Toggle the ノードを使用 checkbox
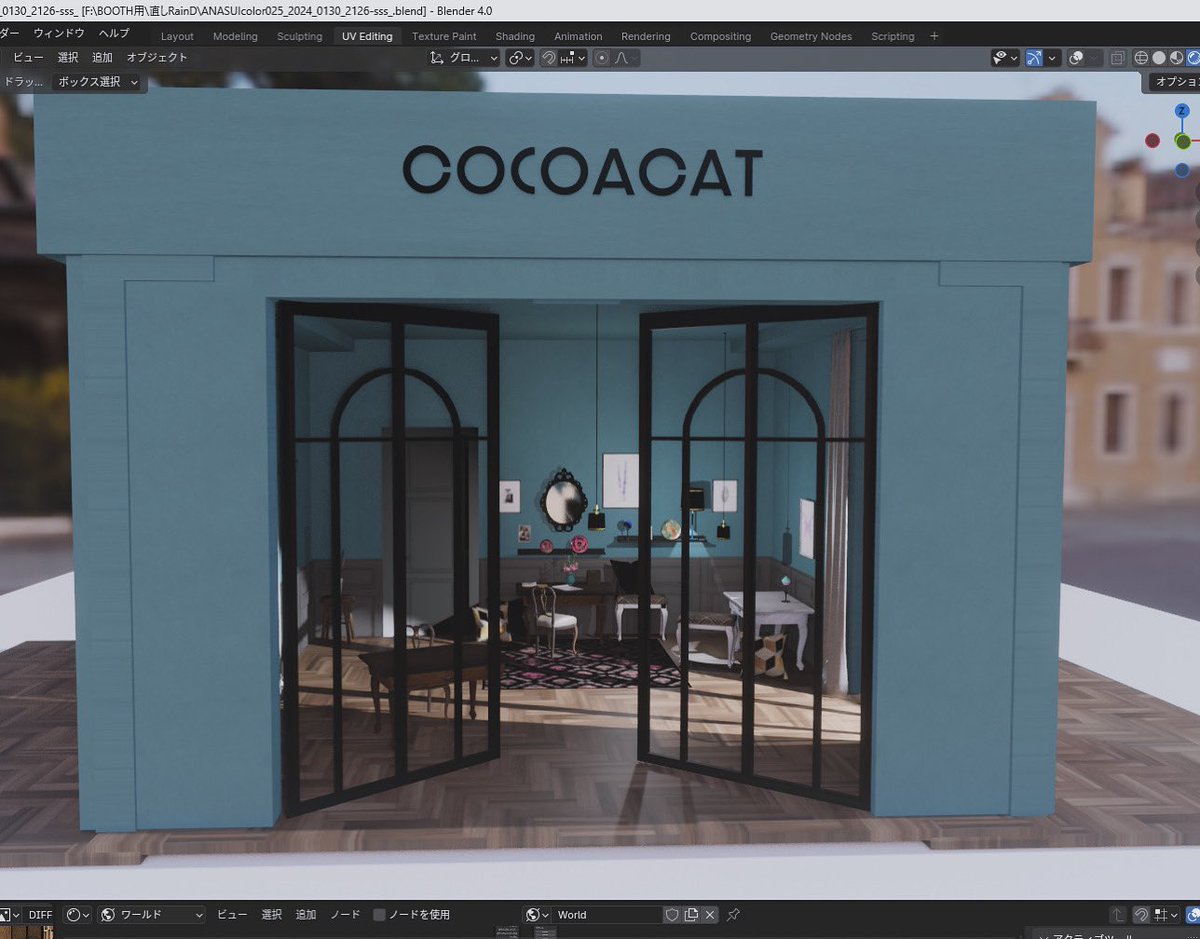Viewport: 1200px width, 939px height. pyautogui.click(x=379, y=914)
